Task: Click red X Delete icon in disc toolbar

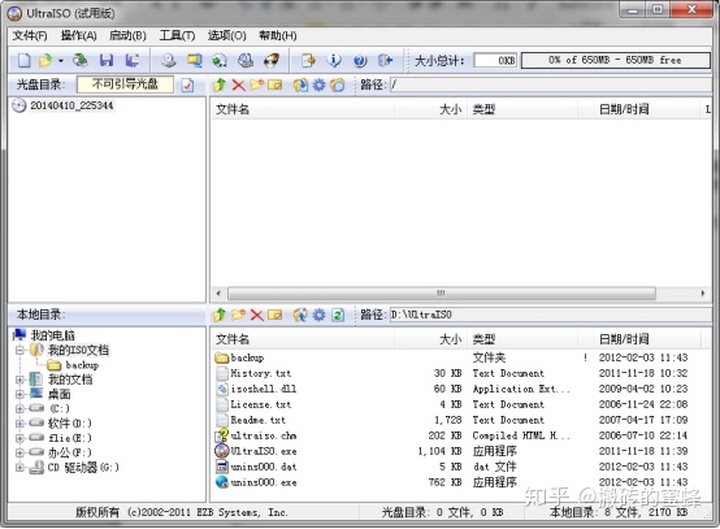Action: [x=238, y=85]
